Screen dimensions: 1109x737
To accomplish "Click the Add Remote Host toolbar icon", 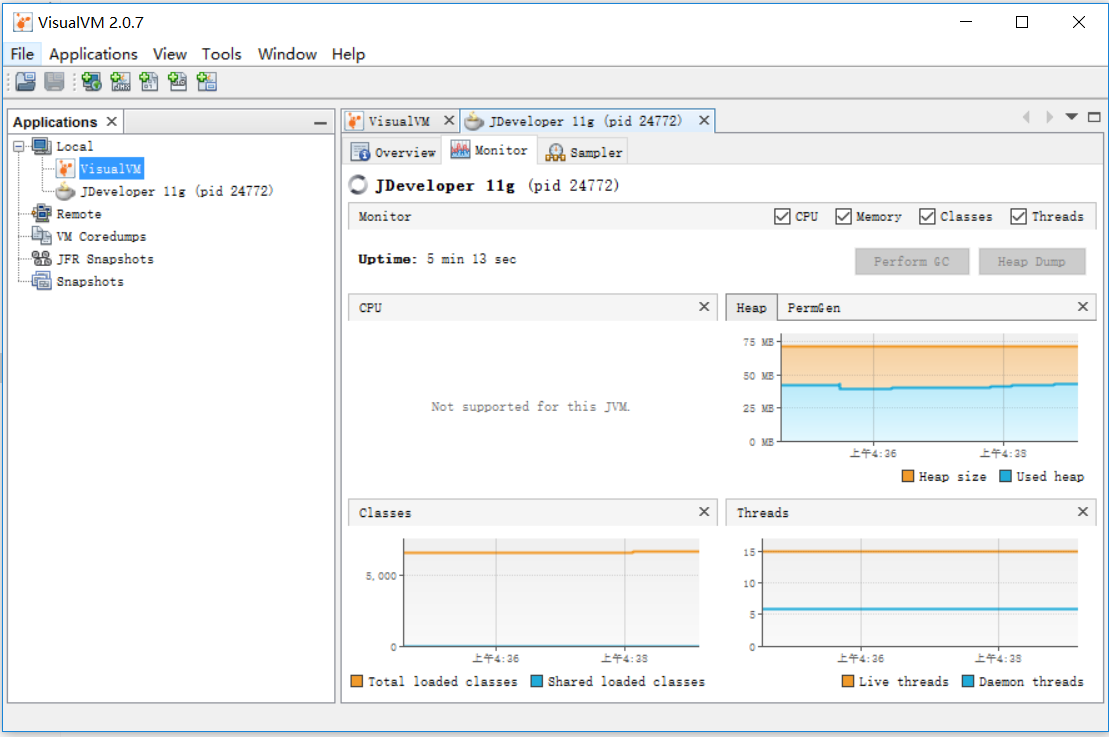I will coord(91,82).
